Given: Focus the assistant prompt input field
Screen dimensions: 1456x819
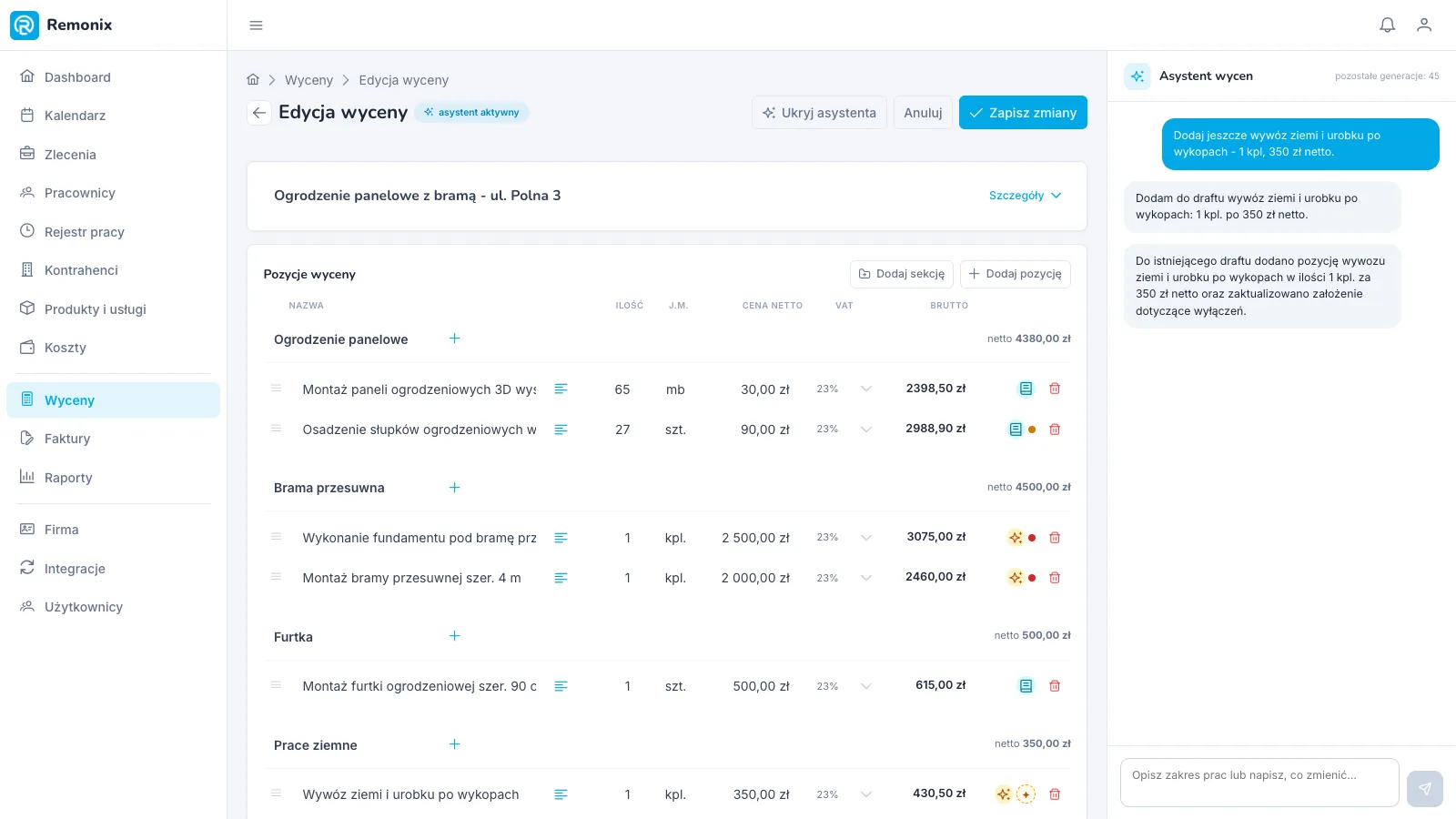Looking at the screenshot, I should pos(1259,783).
